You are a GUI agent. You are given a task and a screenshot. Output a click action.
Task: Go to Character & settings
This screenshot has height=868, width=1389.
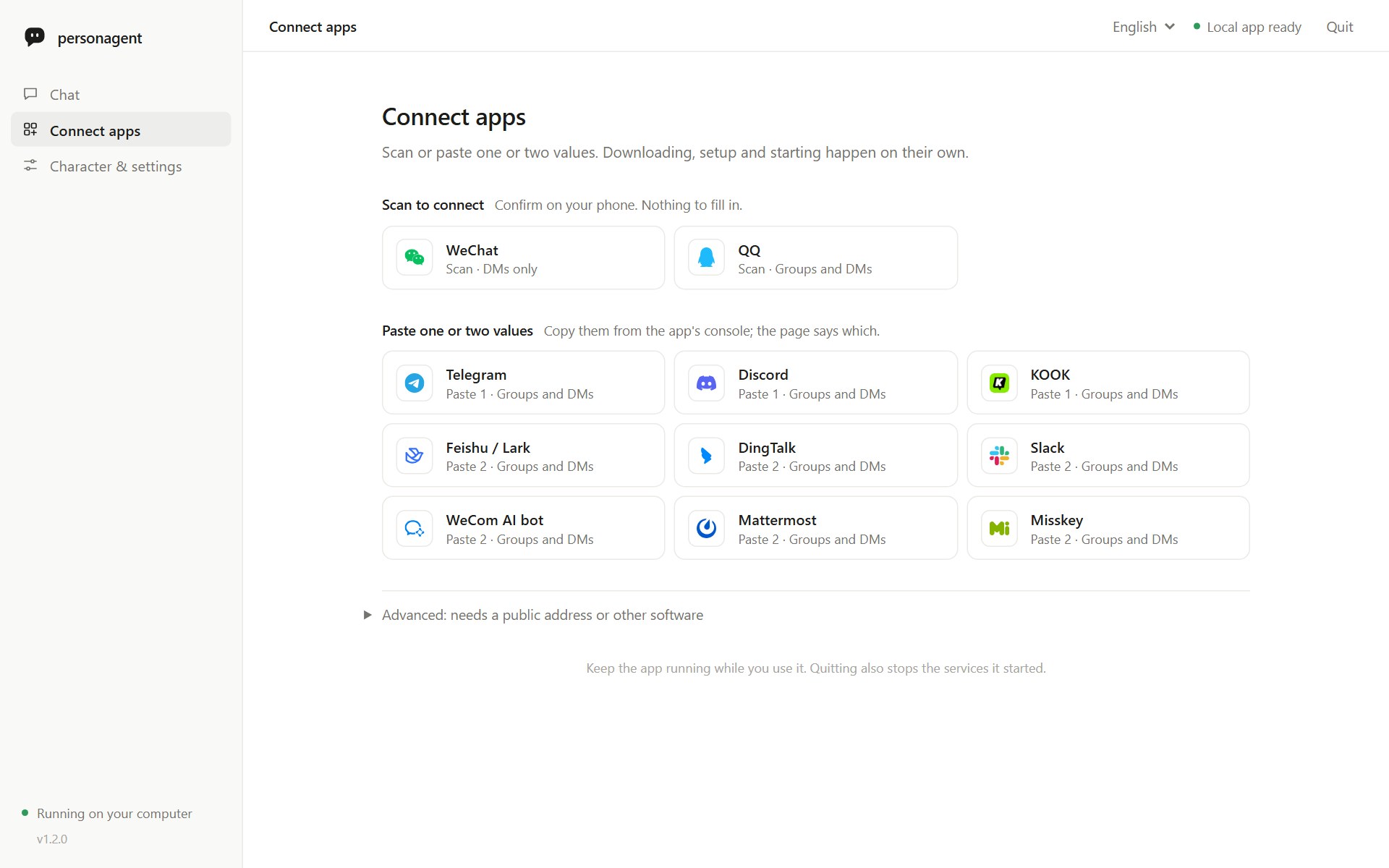pos(121,166)
